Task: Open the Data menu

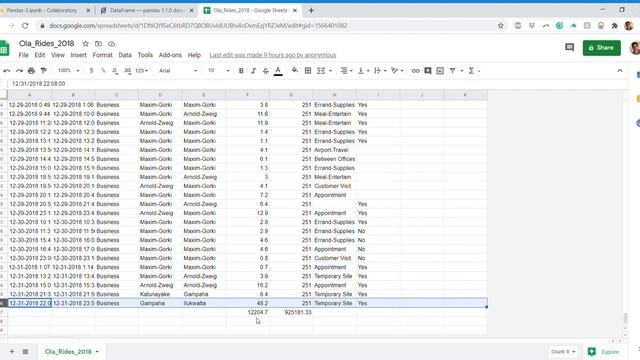Action: pos(125,55)
